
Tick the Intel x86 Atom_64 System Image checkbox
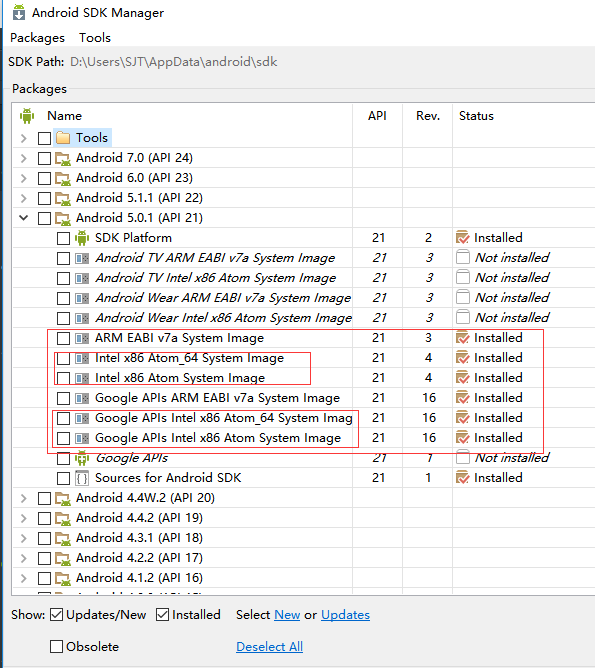click(x=63, y=358)
